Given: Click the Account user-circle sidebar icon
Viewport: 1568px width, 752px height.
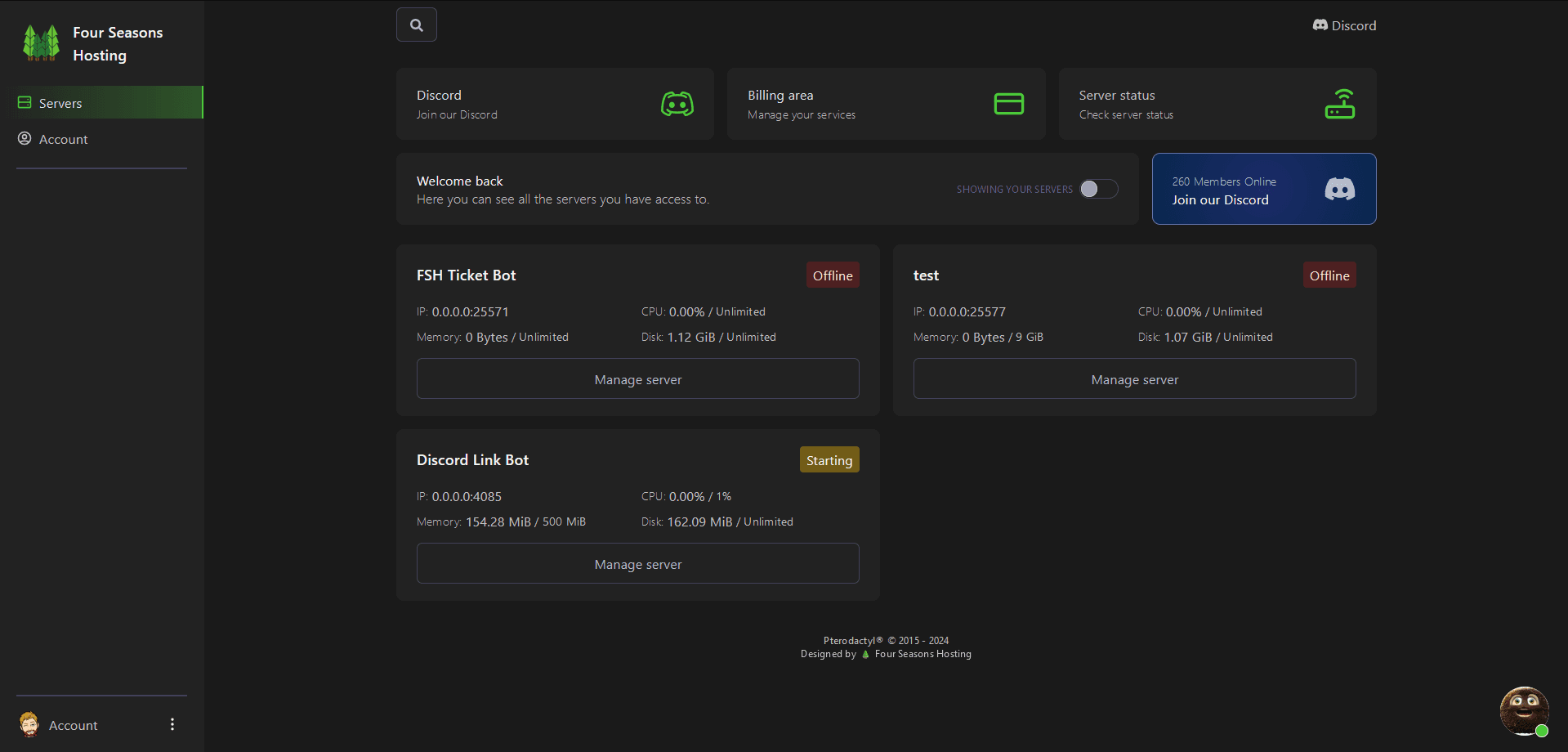Looking at the screenshot, I should [x=25, y=139].
